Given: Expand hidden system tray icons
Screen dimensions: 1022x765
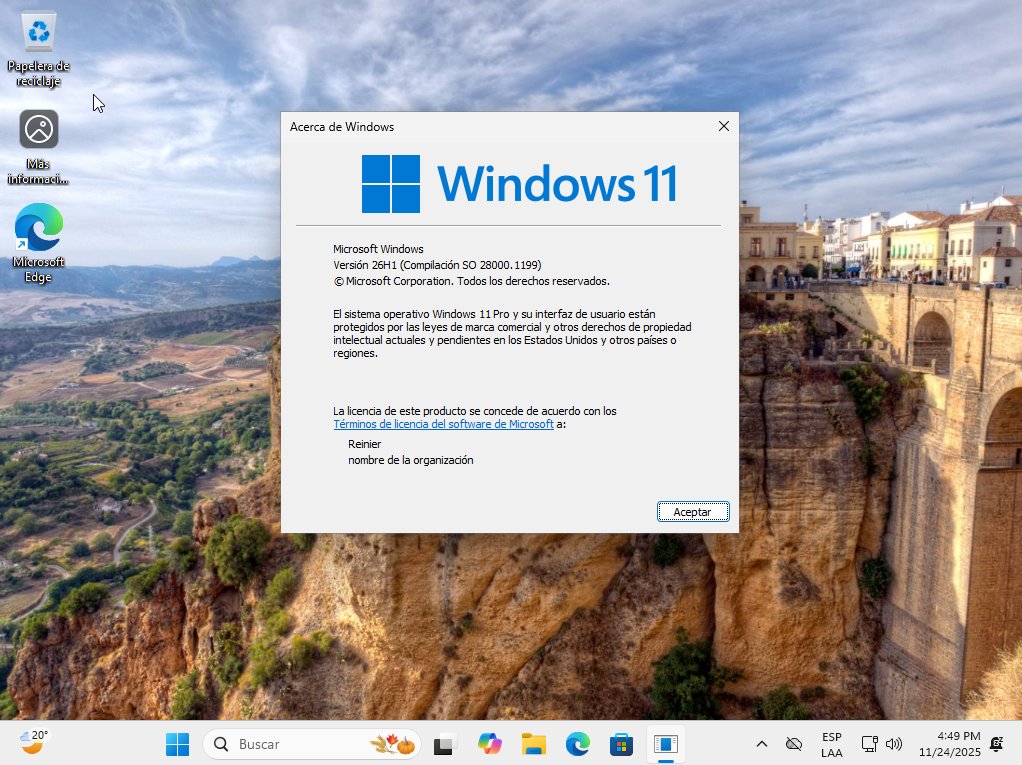Looking at the screenshot, I should pyautogui.click(x=761, y=744).
